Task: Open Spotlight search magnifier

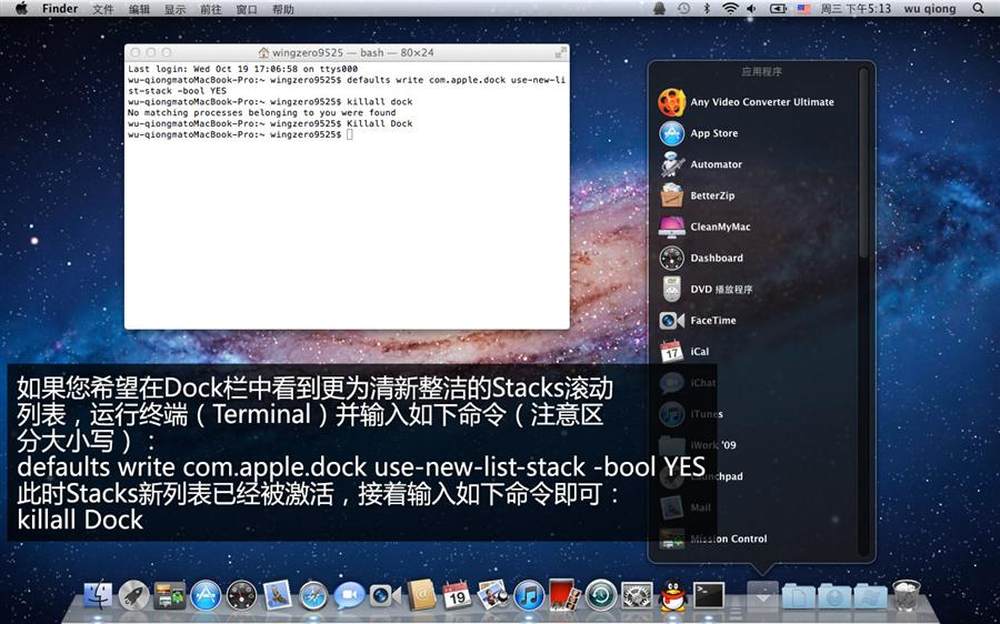Action: 978,8
